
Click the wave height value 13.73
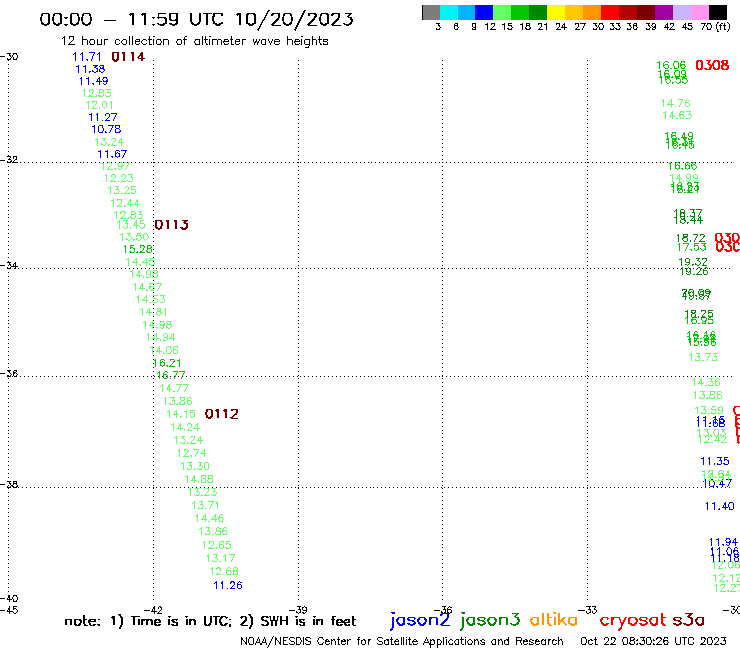(x=703, y=357)
